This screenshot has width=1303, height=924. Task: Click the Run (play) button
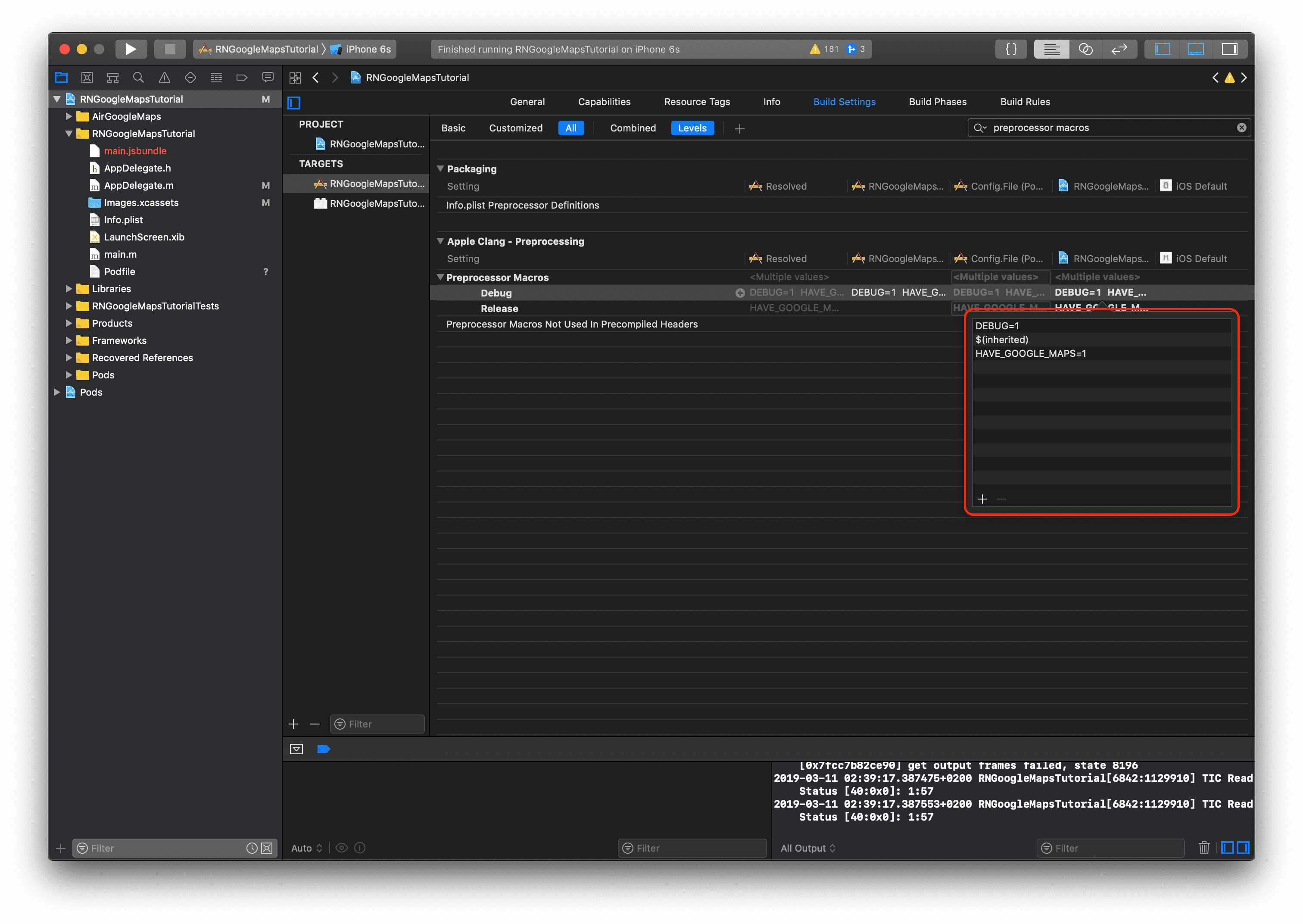tap(131, 49)
